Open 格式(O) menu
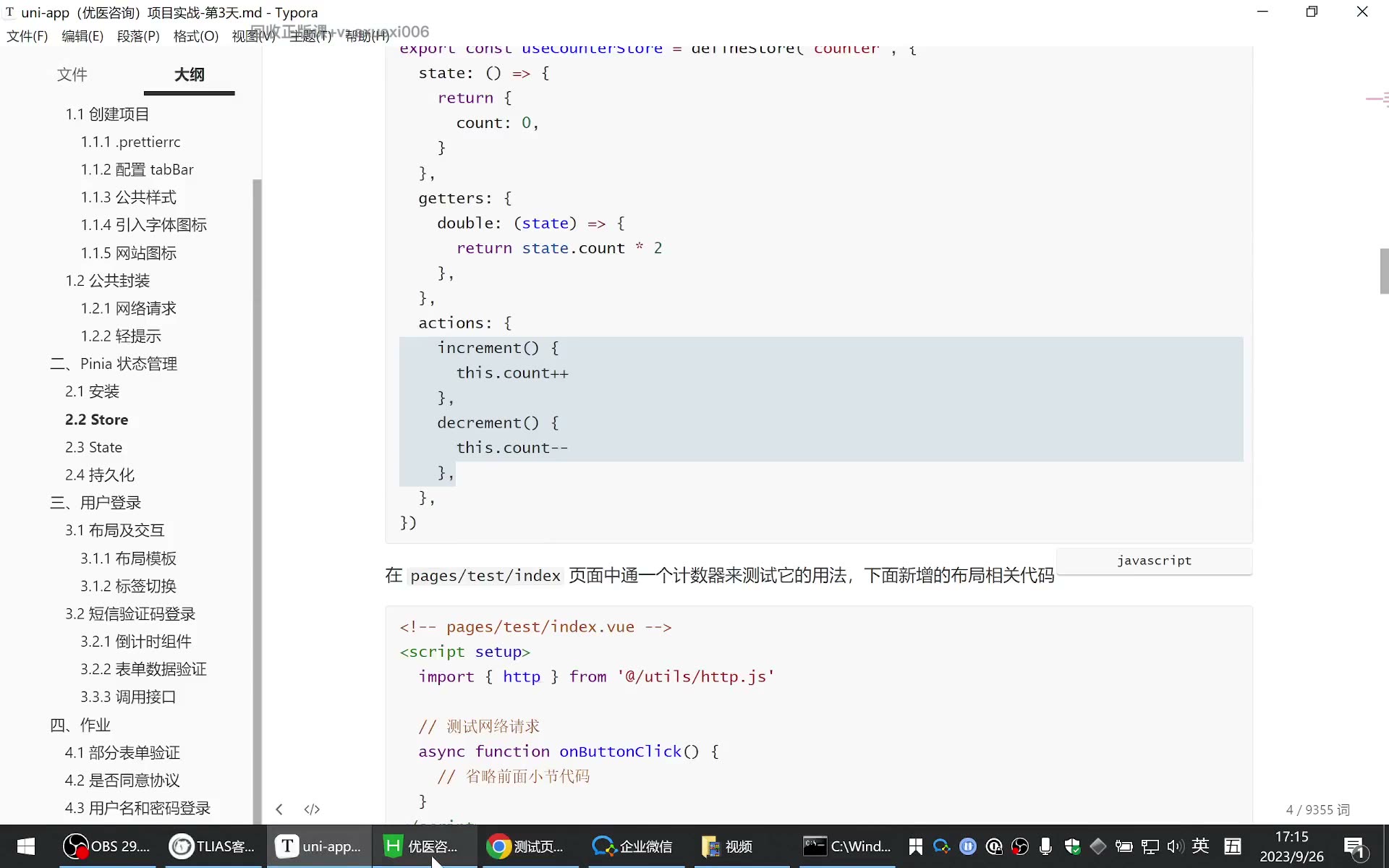 [x=196, y=36]
